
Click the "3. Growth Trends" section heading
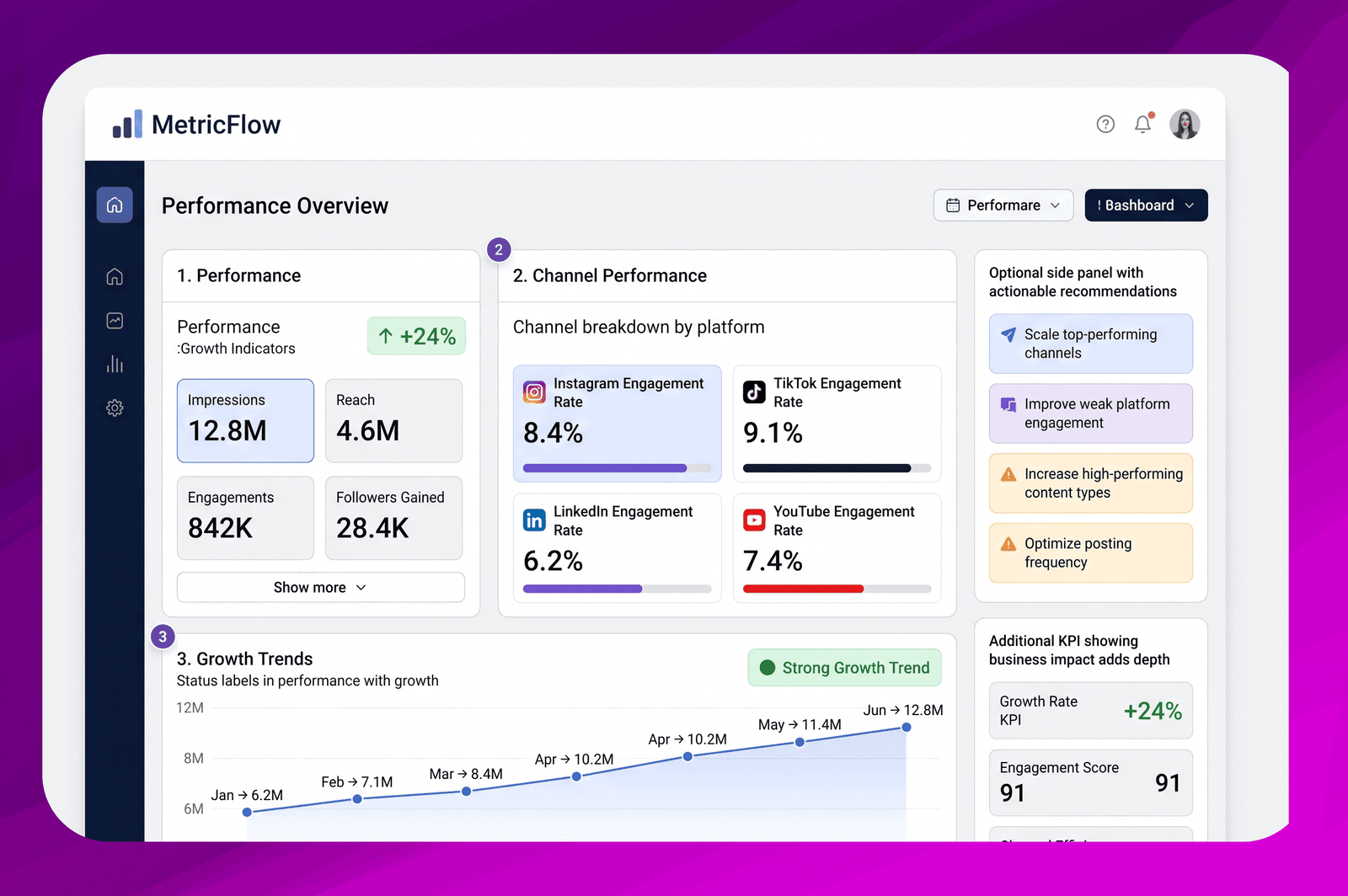(x=244, y=659)
